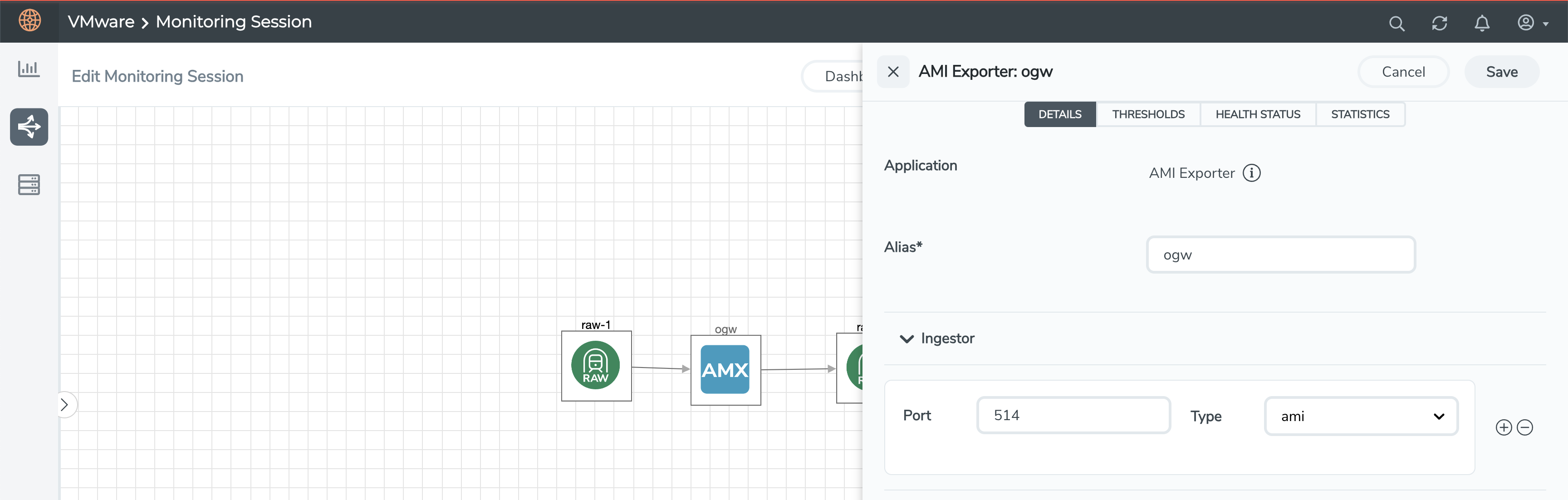Open the user account menu

click(x=1532, y=23)
